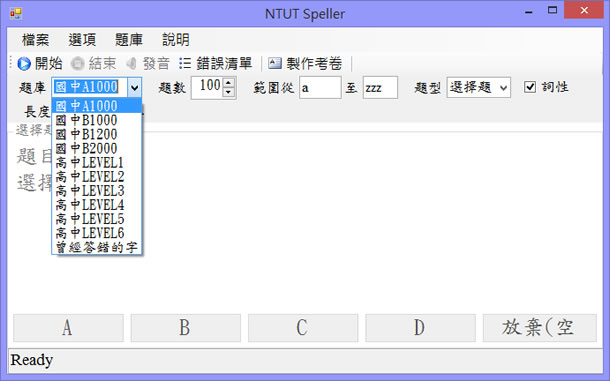610x381 pixels.
Task: Select 國中B1200 from the list
Action: 96,134
